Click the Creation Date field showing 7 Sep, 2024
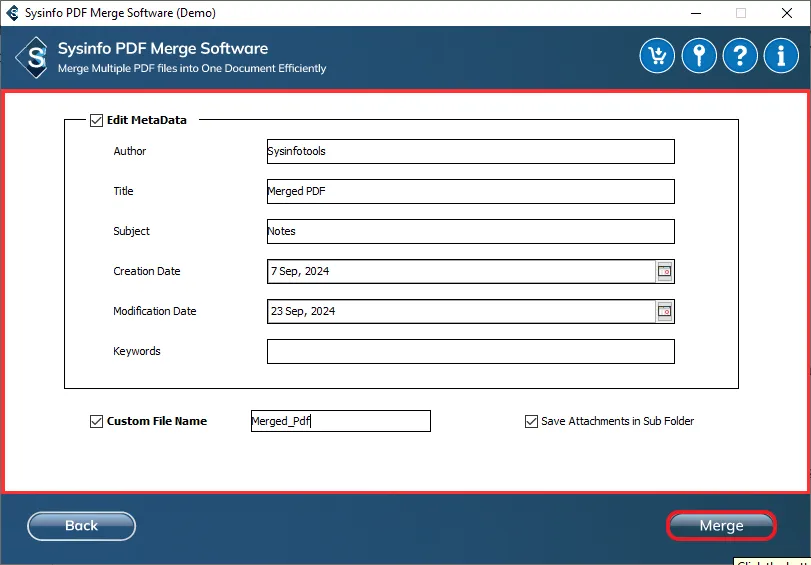Viewport: 811px width, 565px height. tap(460, 271)
